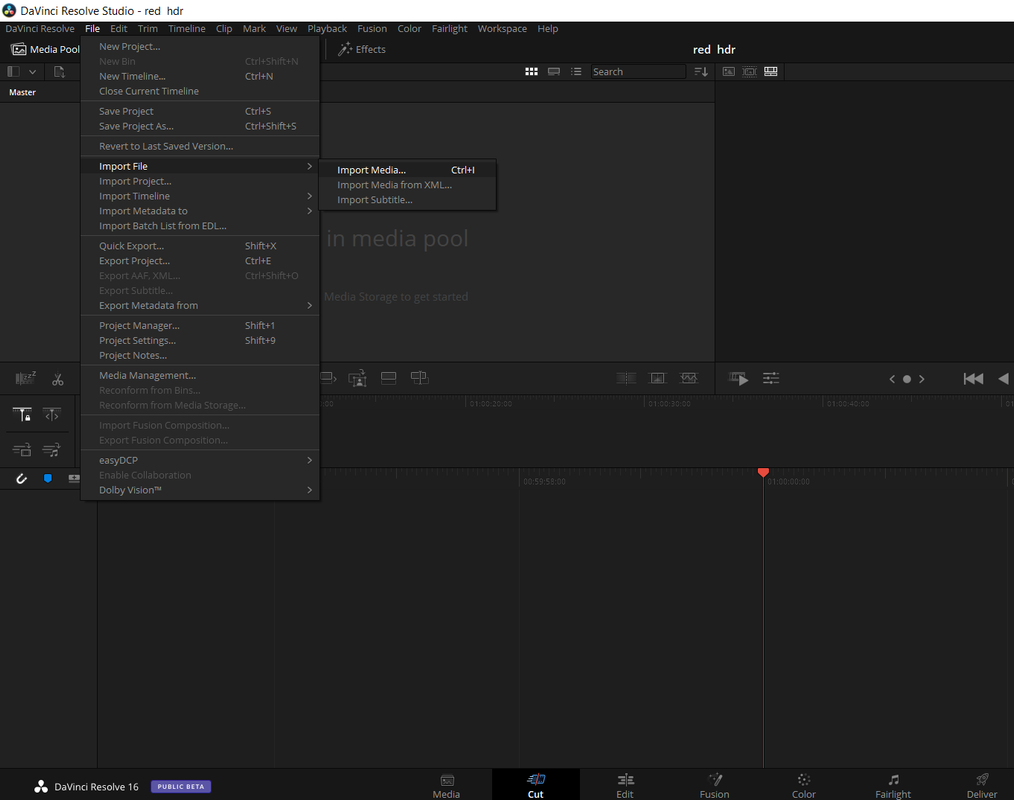Click the close up edit icon
This screenshot has height=800, width=1014.
(x=357, y=378)
